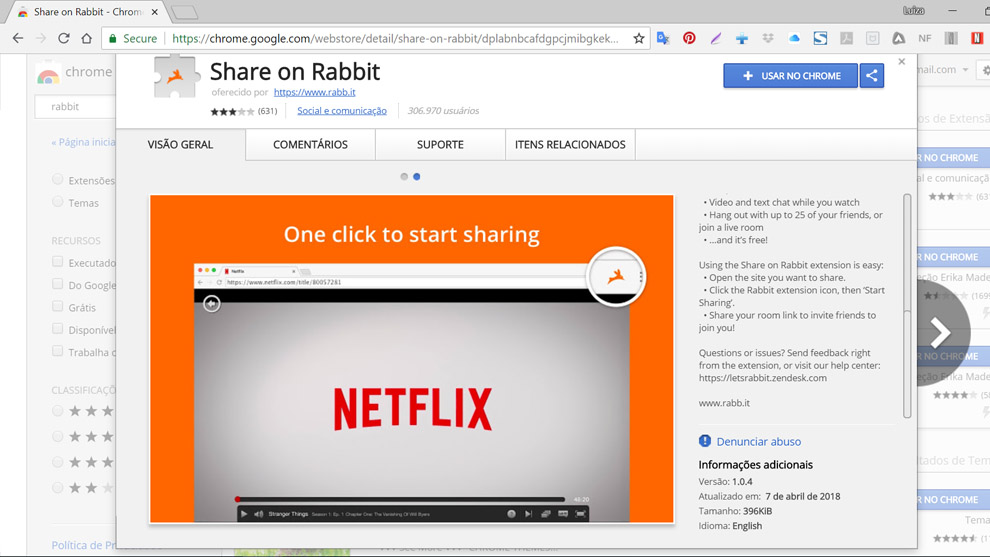The width and height of the screenshot is (990, 557).
Task: Check the Executado feature checkbox
Action: (57, 261)
